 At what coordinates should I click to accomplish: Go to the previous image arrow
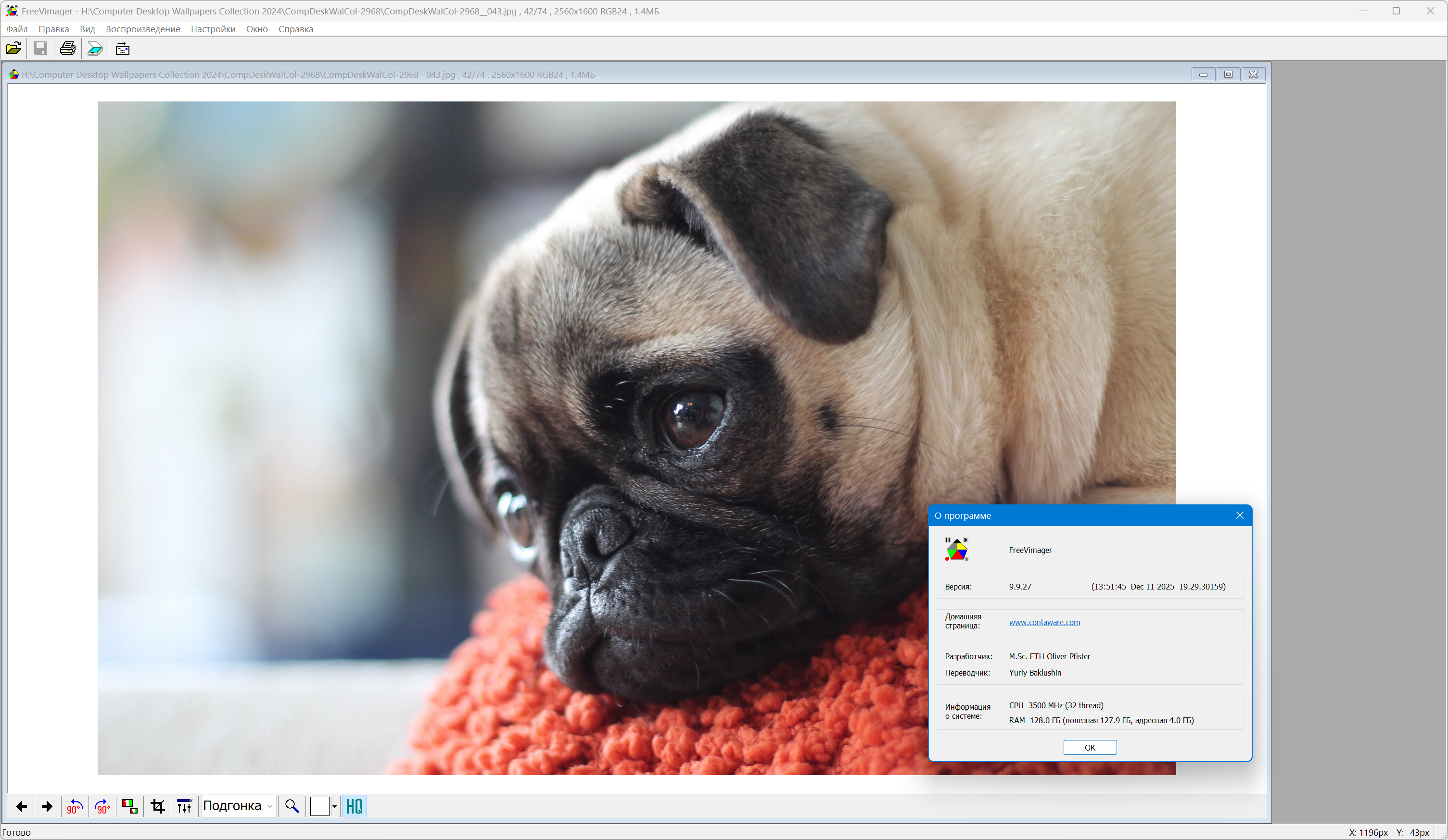pos(21,806)
